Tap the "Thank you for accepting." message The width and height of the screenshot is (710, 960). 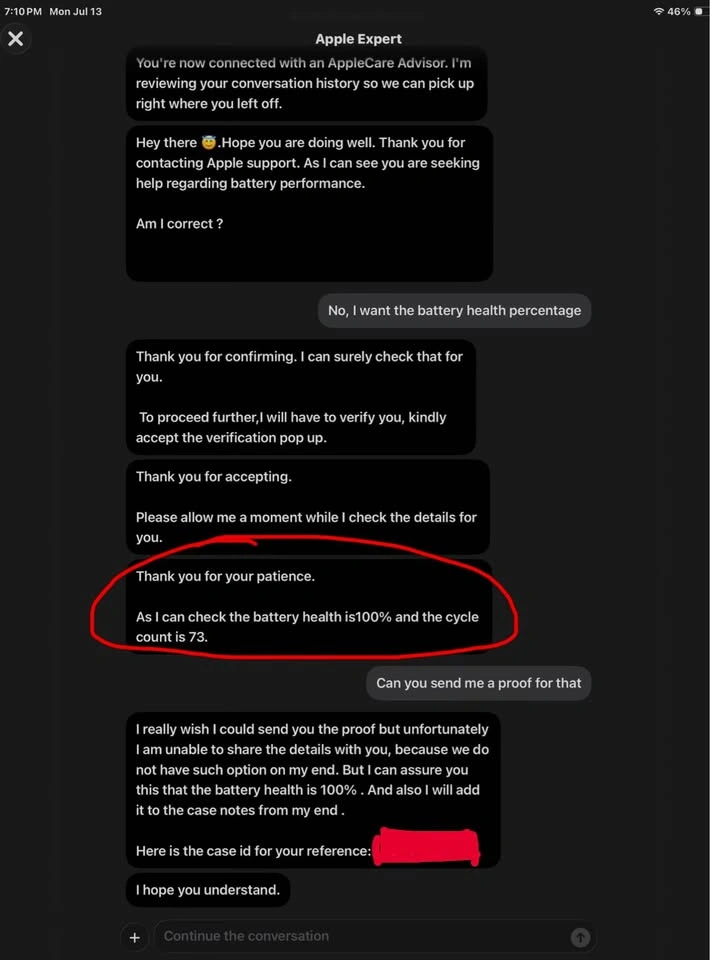pos(308,507)
